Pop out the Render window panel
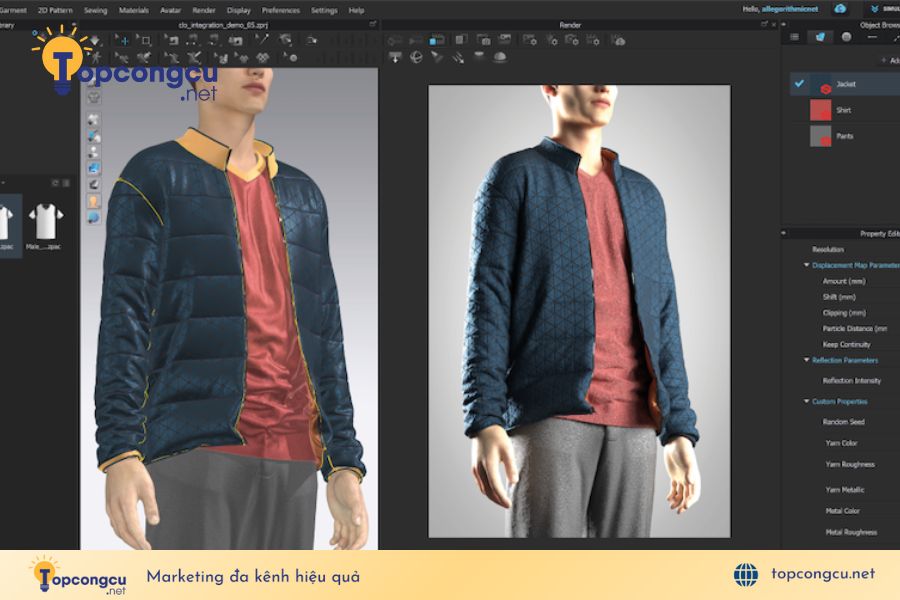 764,25
